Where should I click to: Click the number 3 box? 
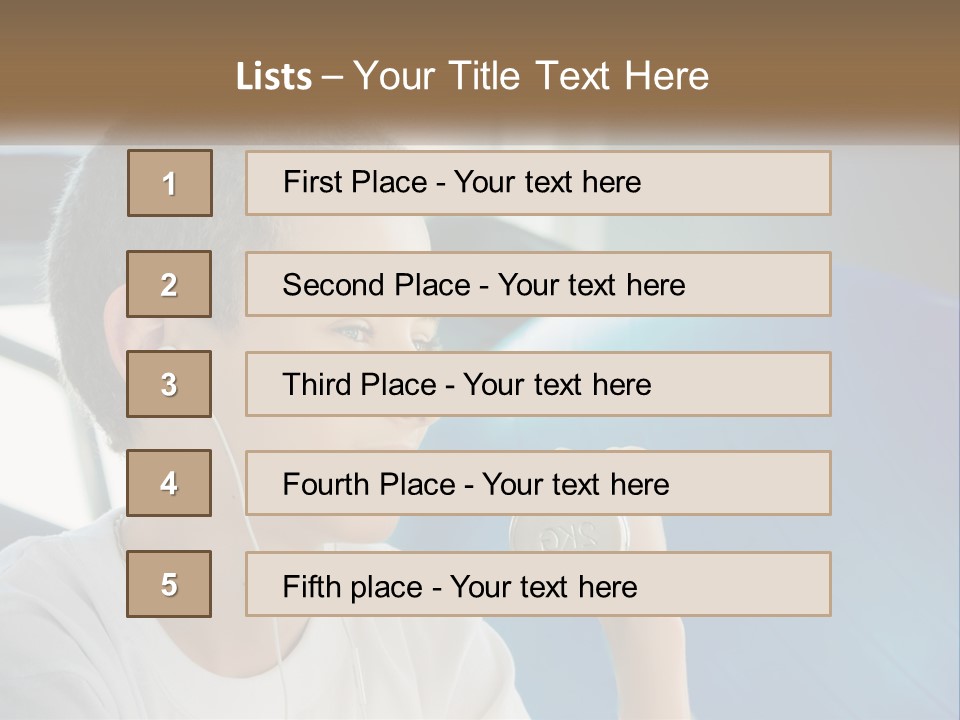[x=169, y=384]
